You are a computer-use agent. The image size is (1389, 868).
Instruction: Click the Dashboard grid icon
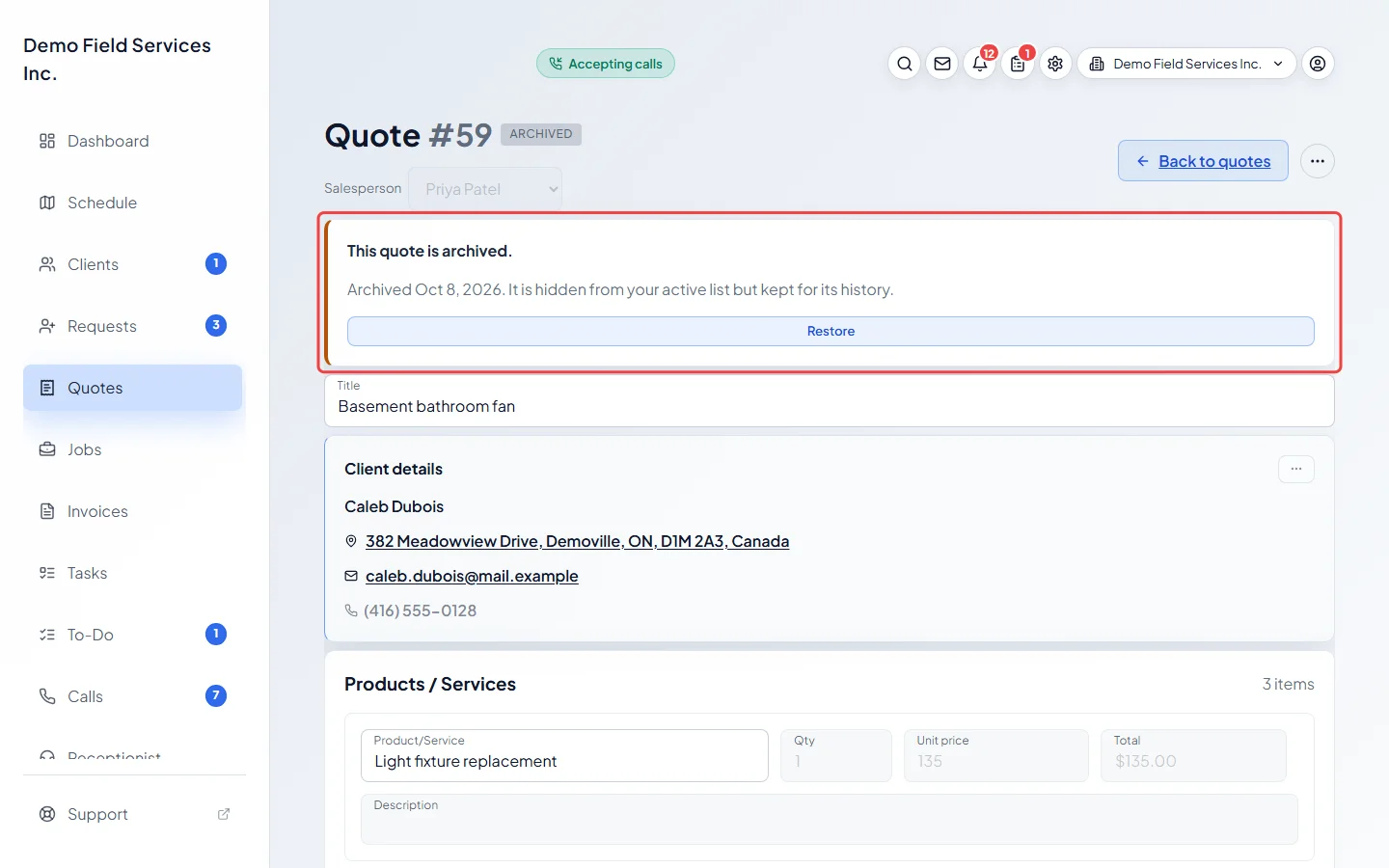[x=47, y=141]
